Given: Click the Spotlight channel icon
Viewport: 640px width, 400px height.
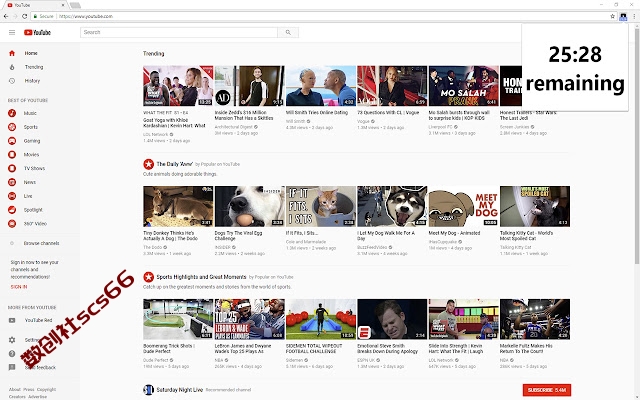Looking at the screenshot, I should coord(12,210).
